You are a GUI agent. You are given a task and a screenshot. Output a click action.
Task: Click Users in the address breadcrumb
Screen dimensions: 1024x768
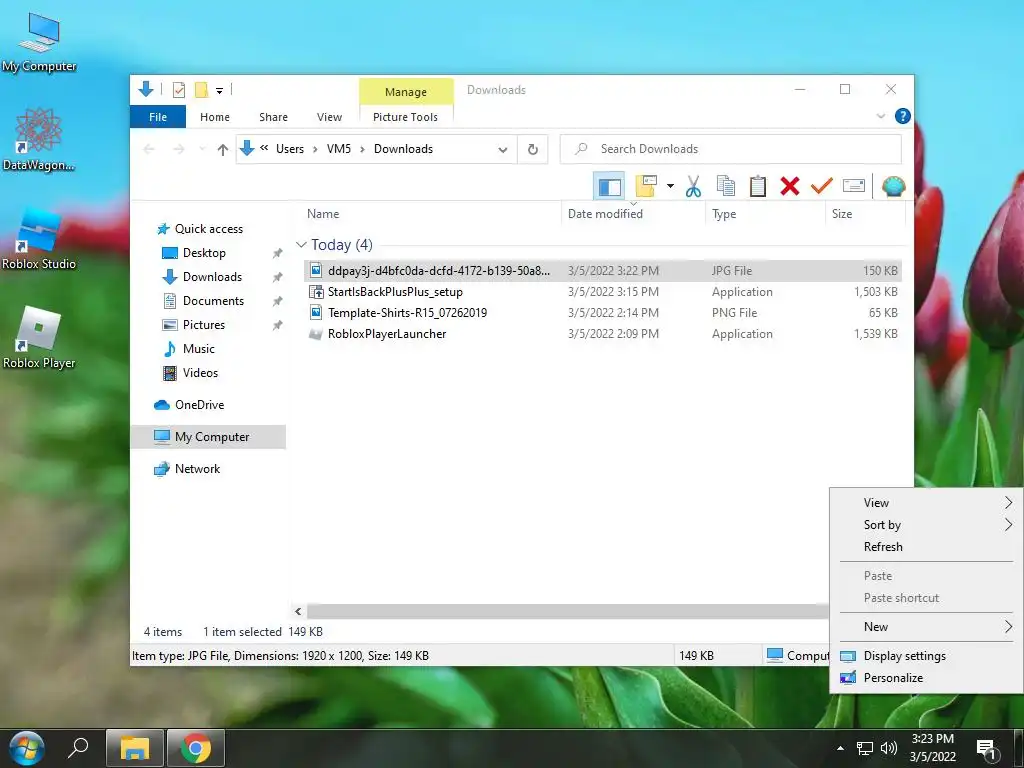coord(290,149)
